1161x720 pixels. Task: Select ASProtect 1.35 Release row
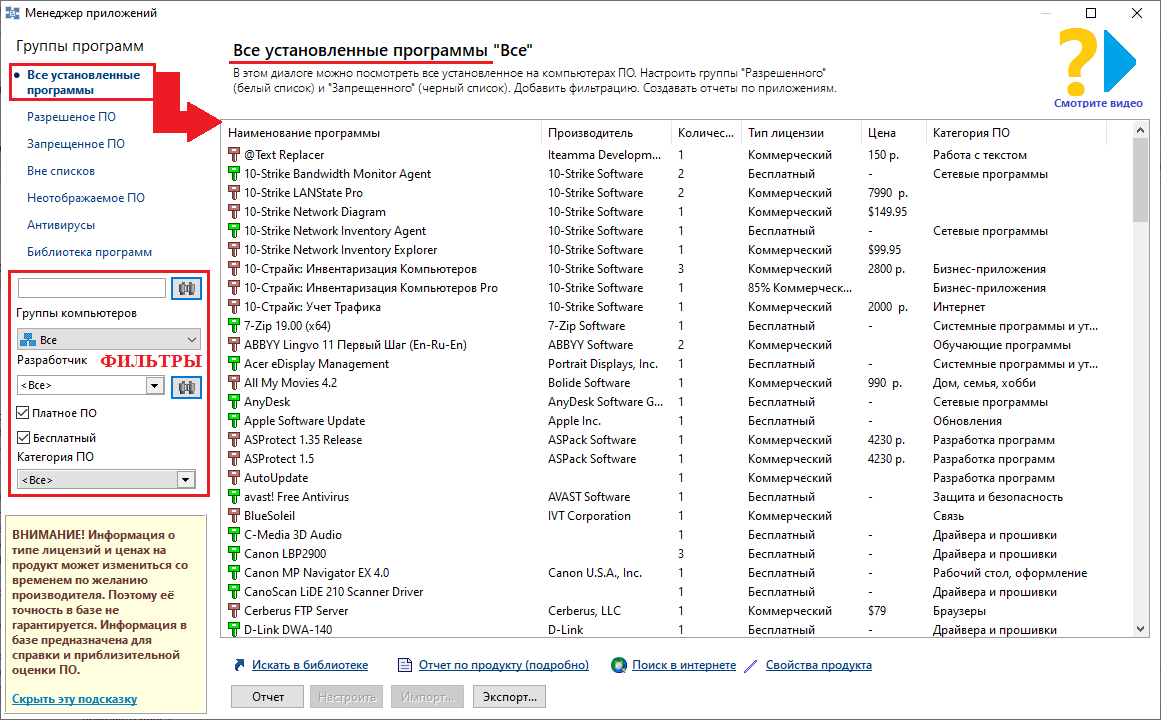click(x=677, y=440)
